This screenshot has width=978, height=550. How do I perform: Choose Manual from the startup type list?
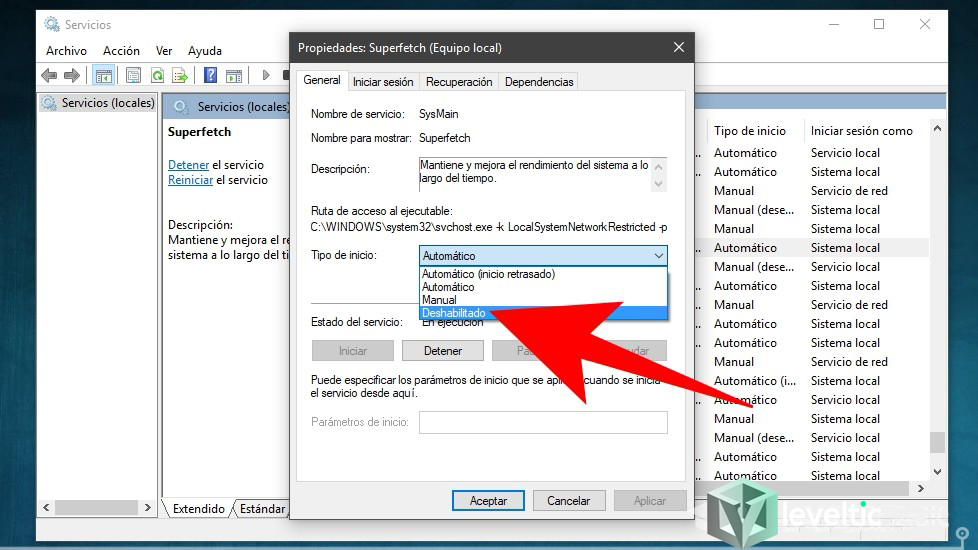[x=439, y=300]
